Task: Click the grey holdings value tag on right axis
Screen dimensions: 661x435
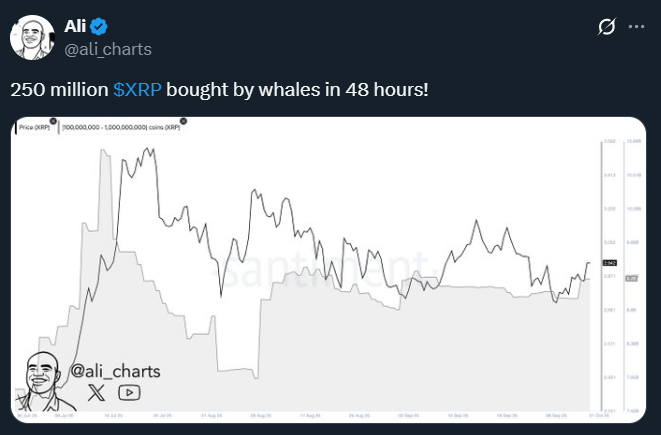Action: pyautogui.click(x=631, y=278)
